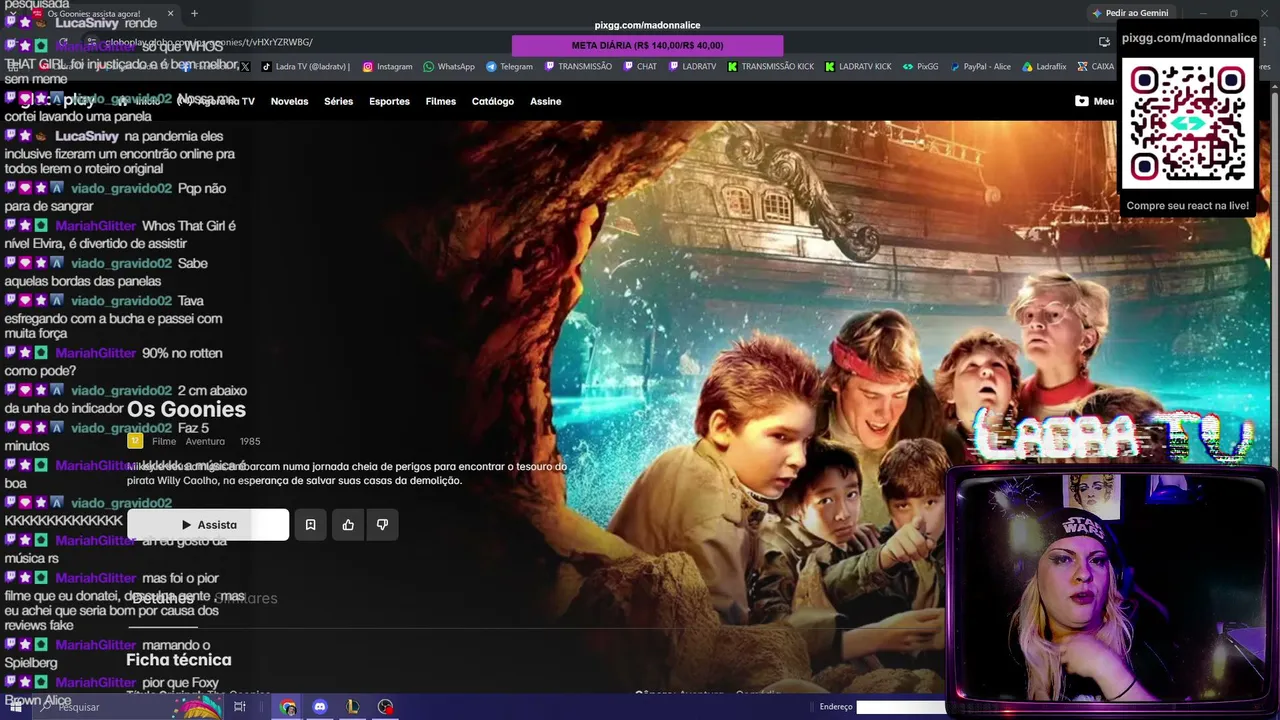Open the Telegram bookmark

510,67
